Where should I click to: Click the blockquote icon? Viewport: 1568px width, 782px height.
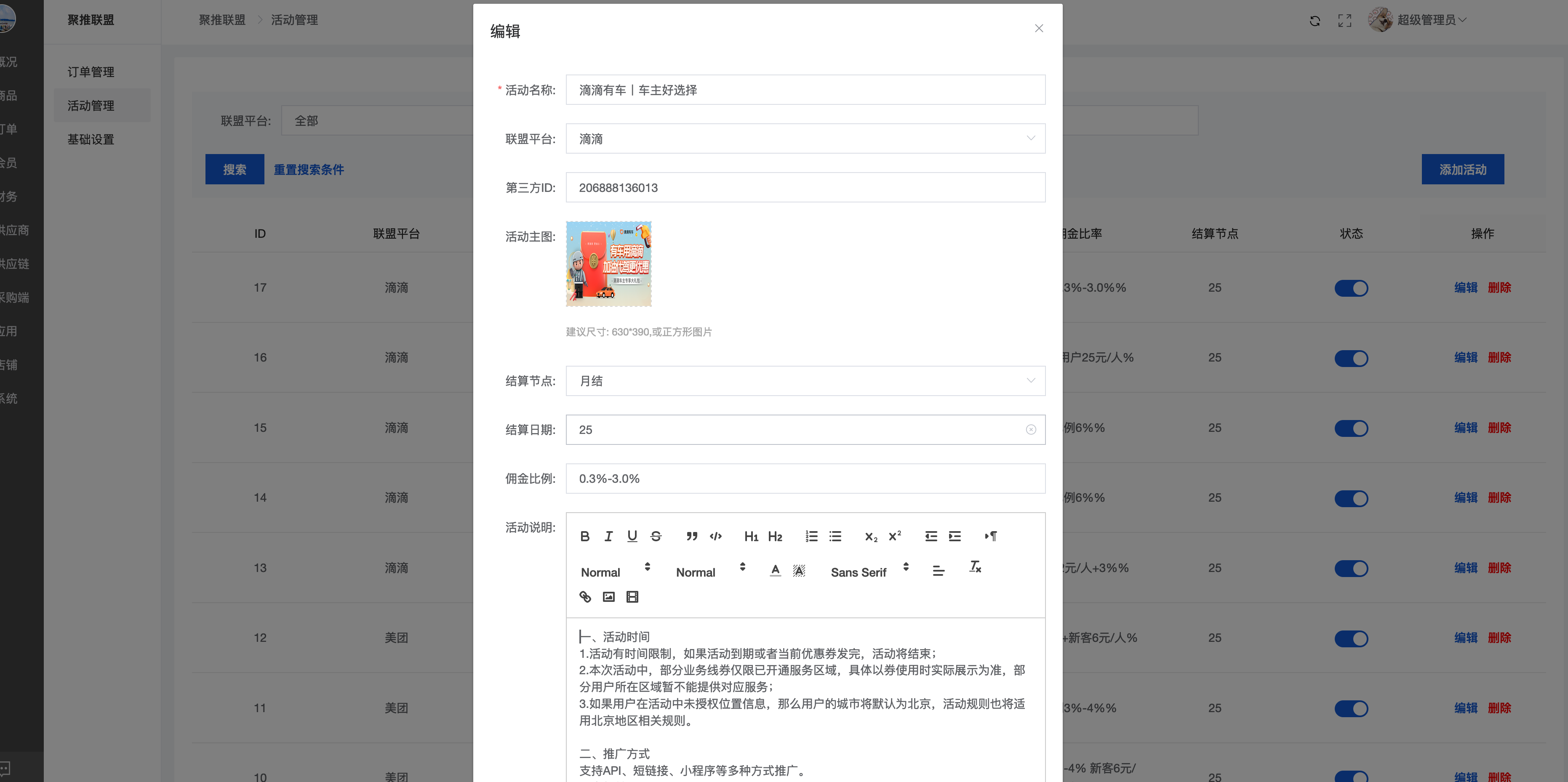click(x=691, y=536)
